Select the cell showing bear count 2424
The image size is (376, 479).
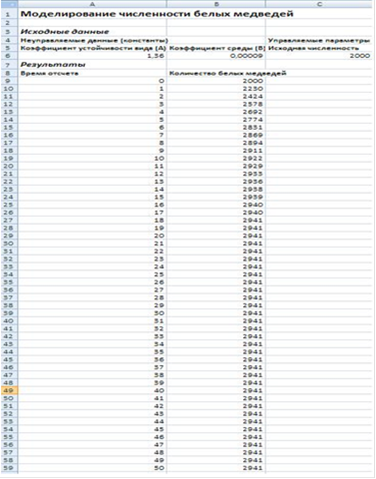pyautogui.click(x=216, y=96)
